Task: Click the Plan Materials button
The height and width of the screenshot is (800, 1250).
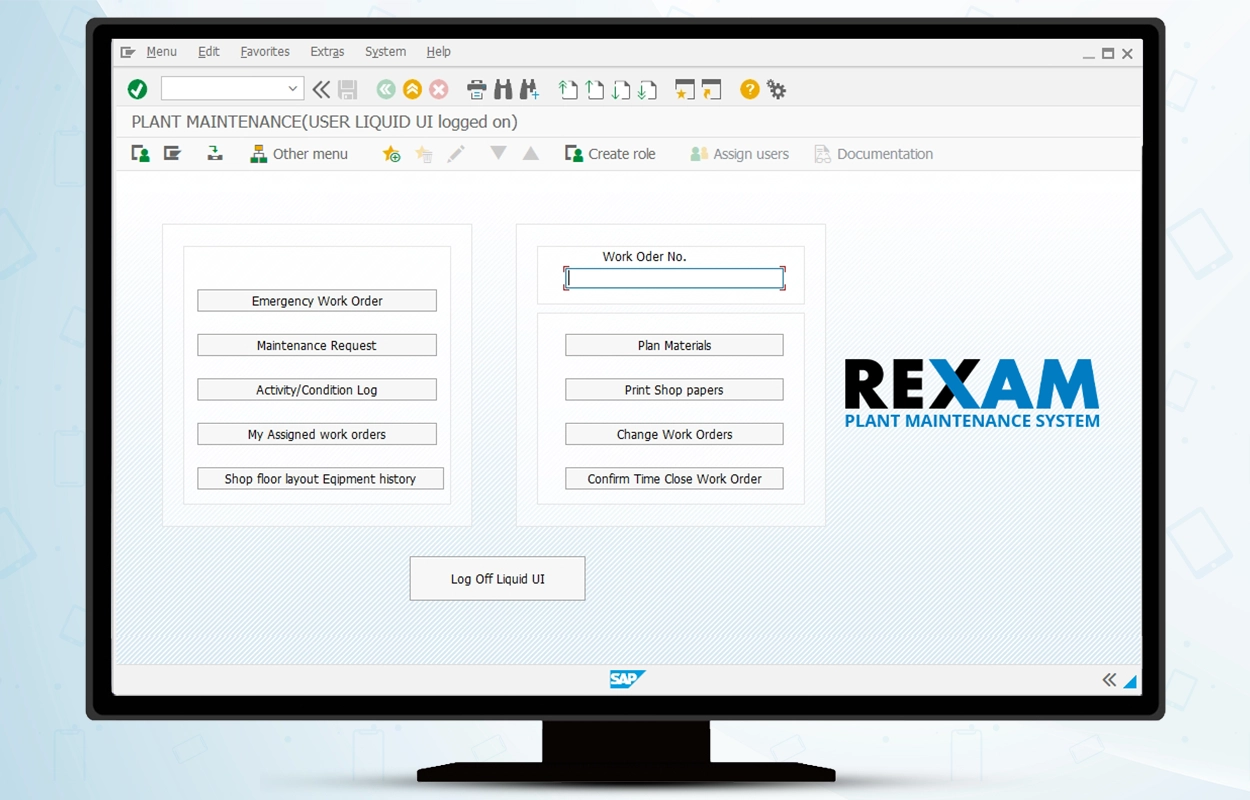Action: (674, 345)
